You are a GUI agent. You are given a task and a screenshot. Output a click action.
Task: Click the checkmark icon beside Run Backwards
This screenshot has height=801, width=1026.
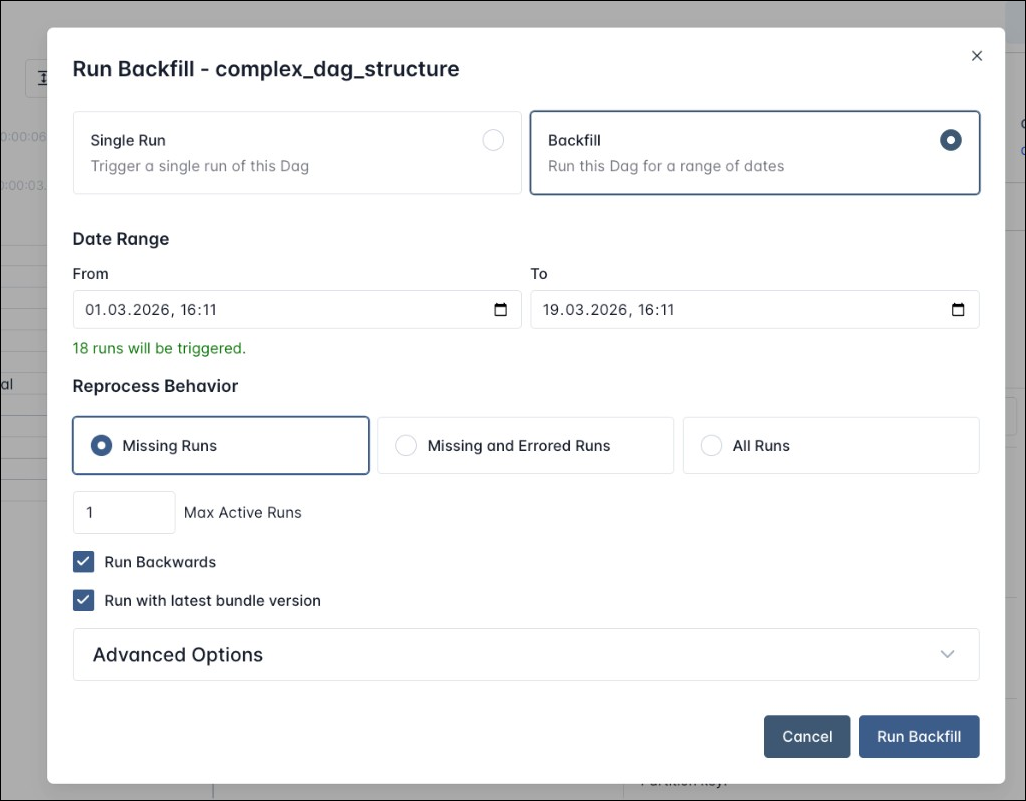84,561
